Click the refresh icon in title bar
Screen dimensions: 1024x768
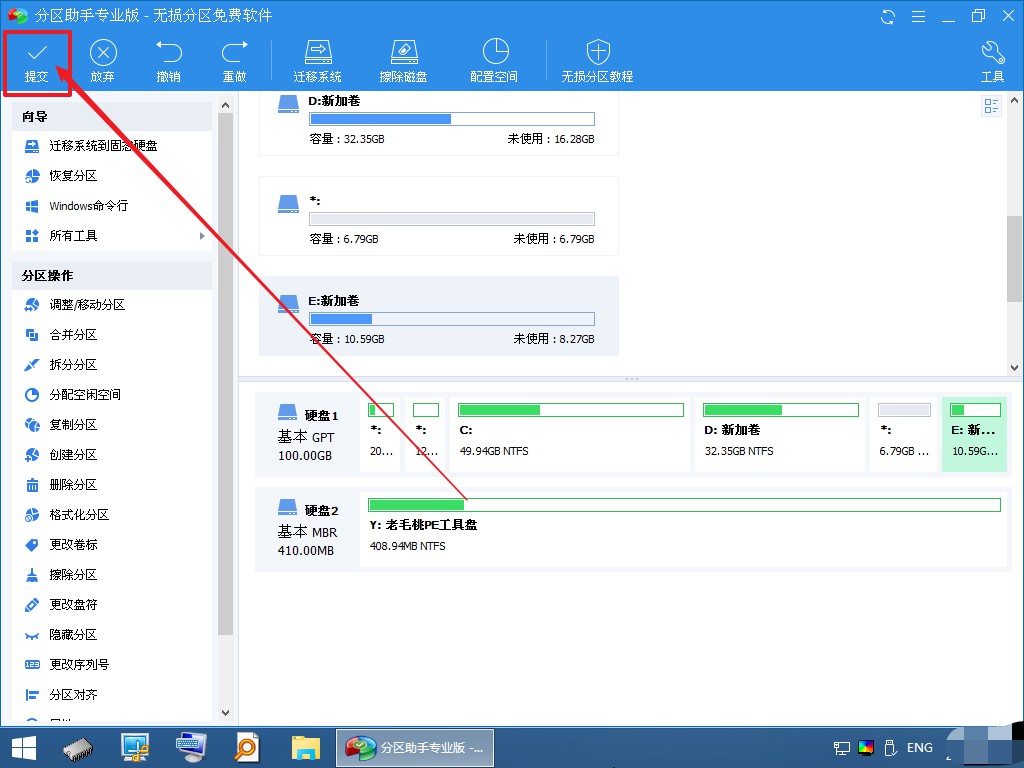point(888,16)
